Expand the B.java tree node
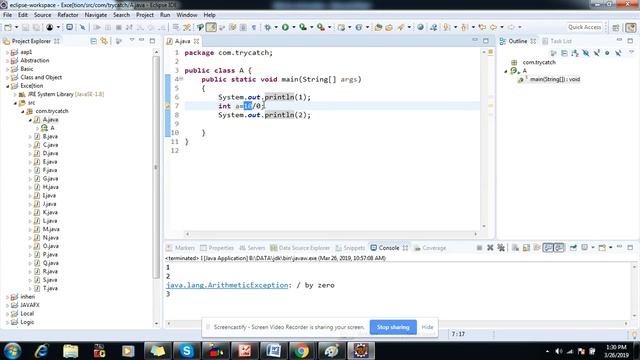Image resolution: width=640 pixels, height=360 pixels. click(x=30, y=137)
